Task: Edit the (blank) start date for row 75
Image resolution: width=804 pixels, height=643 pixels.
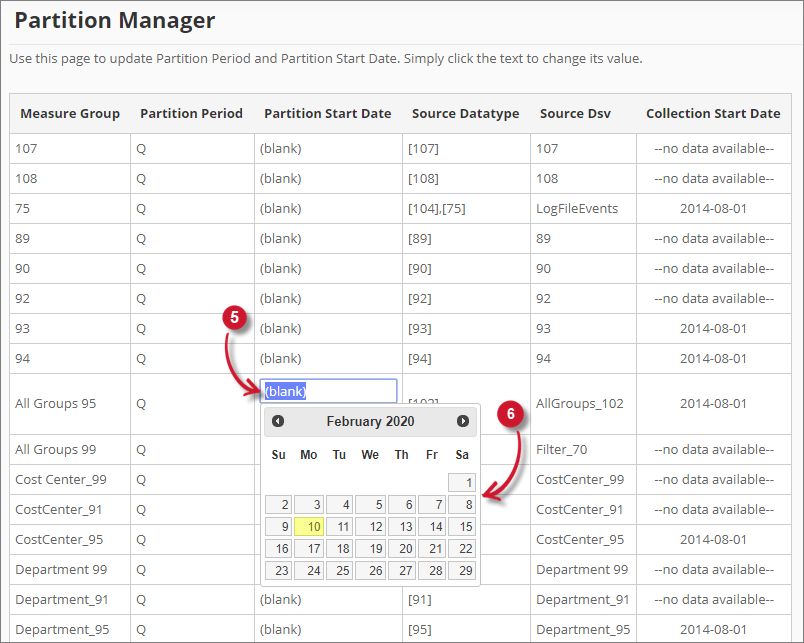Action: (x=280, y=209)
